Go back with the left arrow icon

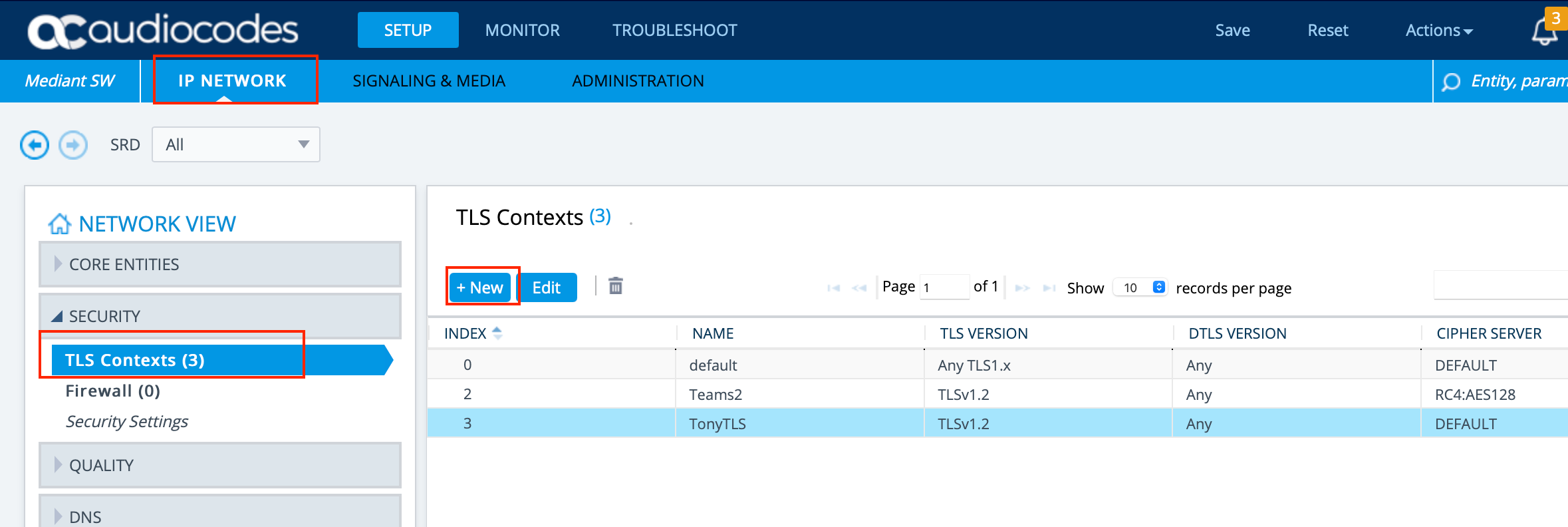[x=35, y=145]
